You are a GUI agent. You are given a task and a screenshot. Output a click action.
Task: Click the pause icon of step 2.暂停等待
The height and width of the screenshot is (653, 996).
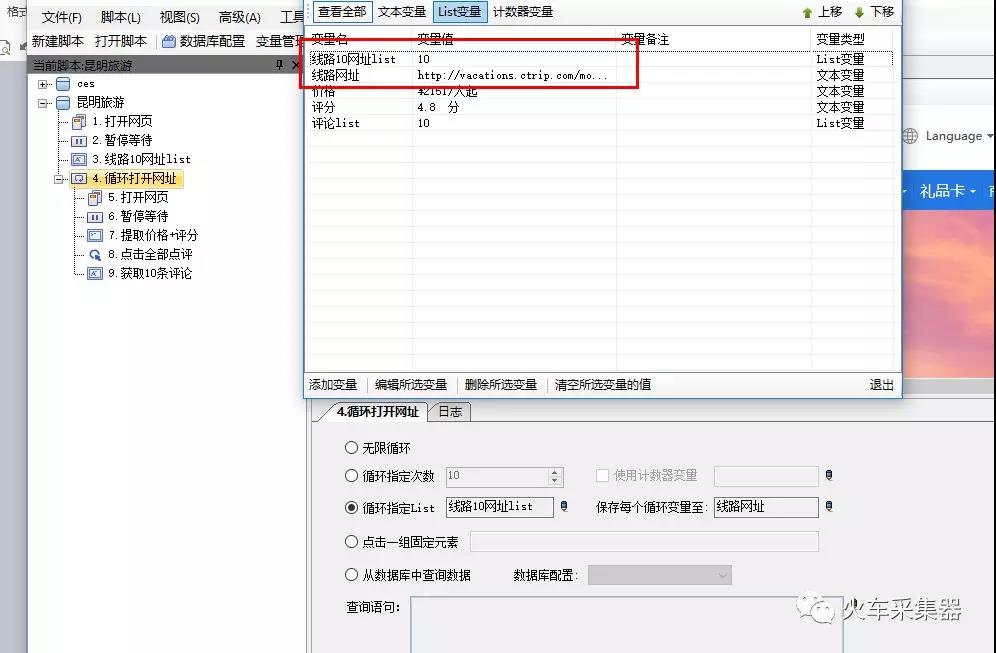click(x=79, y=141)
